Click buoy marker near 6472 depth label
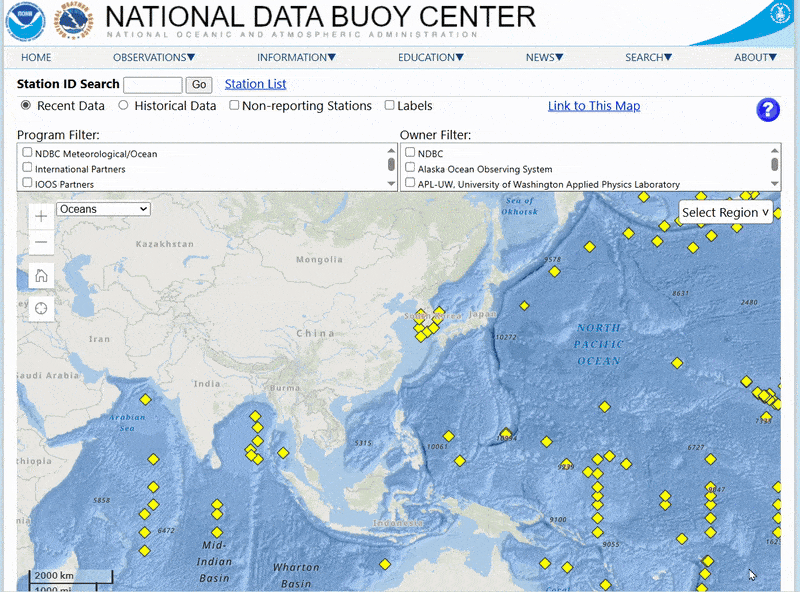Viewport: 800px width, 592px height. pos(144,532)
